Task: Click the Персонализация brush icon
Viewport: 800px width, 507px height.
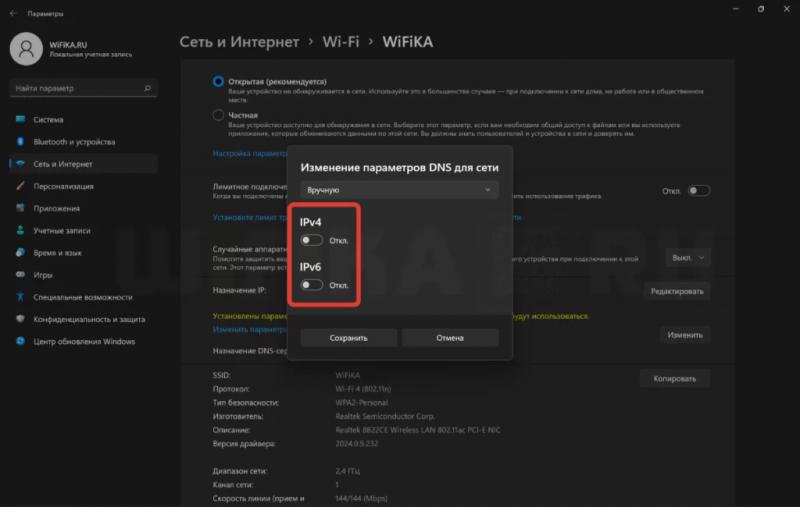Action: pyautogui.click(x=20, y=186)
